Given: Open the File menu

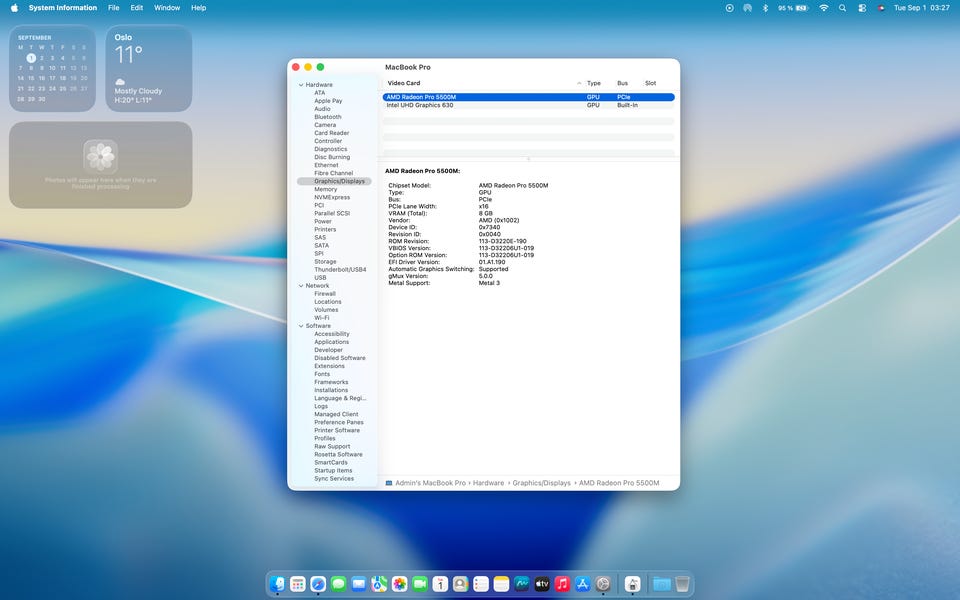Looking at the screenshot, I should click(x=114, y=8).
